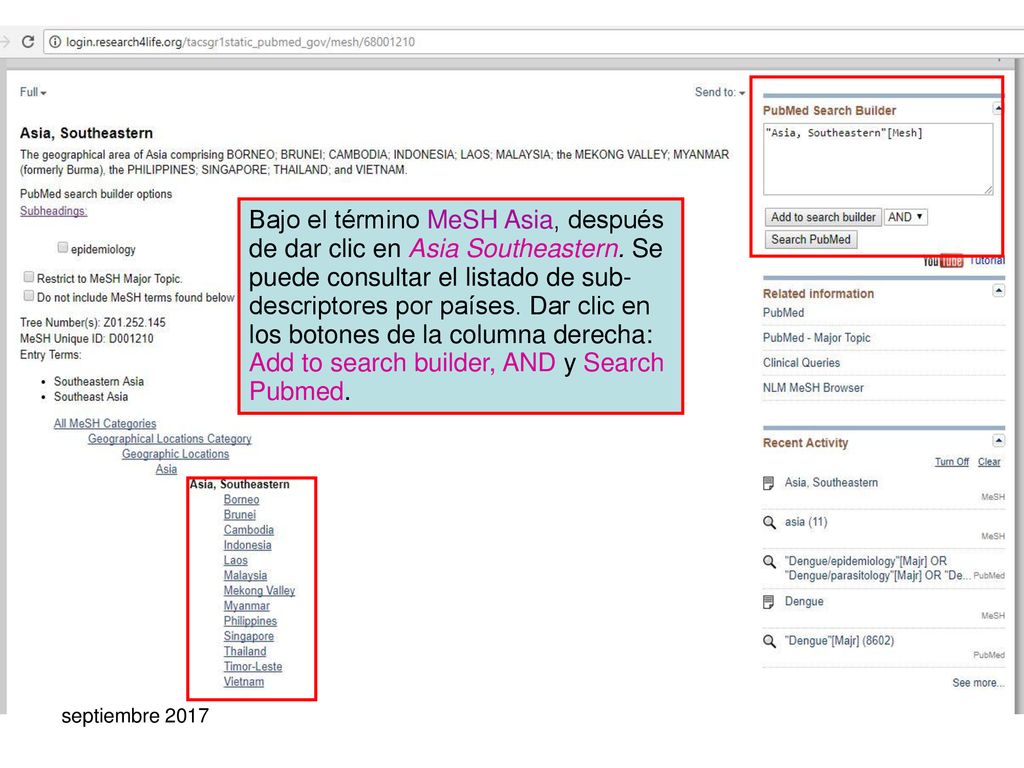Open the Dengue/epidemiology[Majr] recent search

pyautogui.click(x=876, y=568)
